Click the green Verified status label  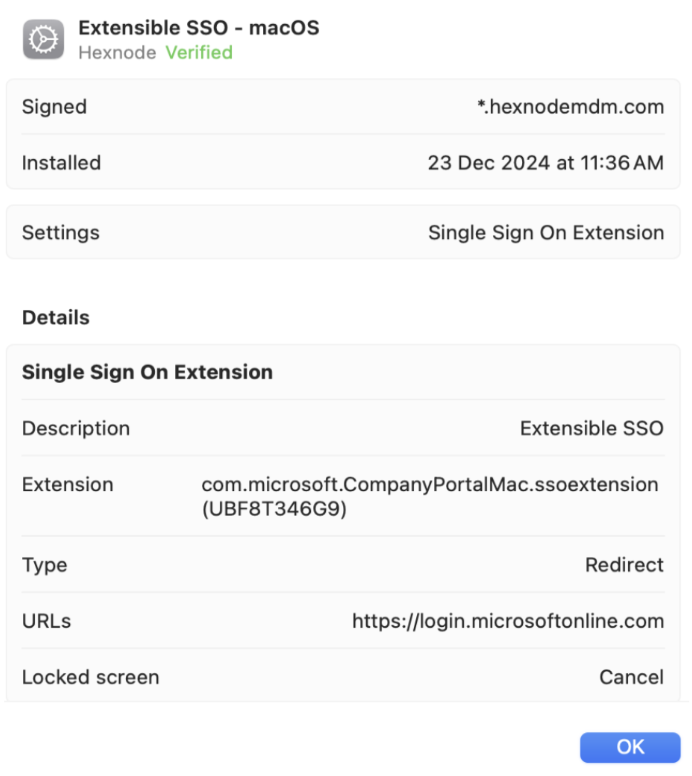199,52
